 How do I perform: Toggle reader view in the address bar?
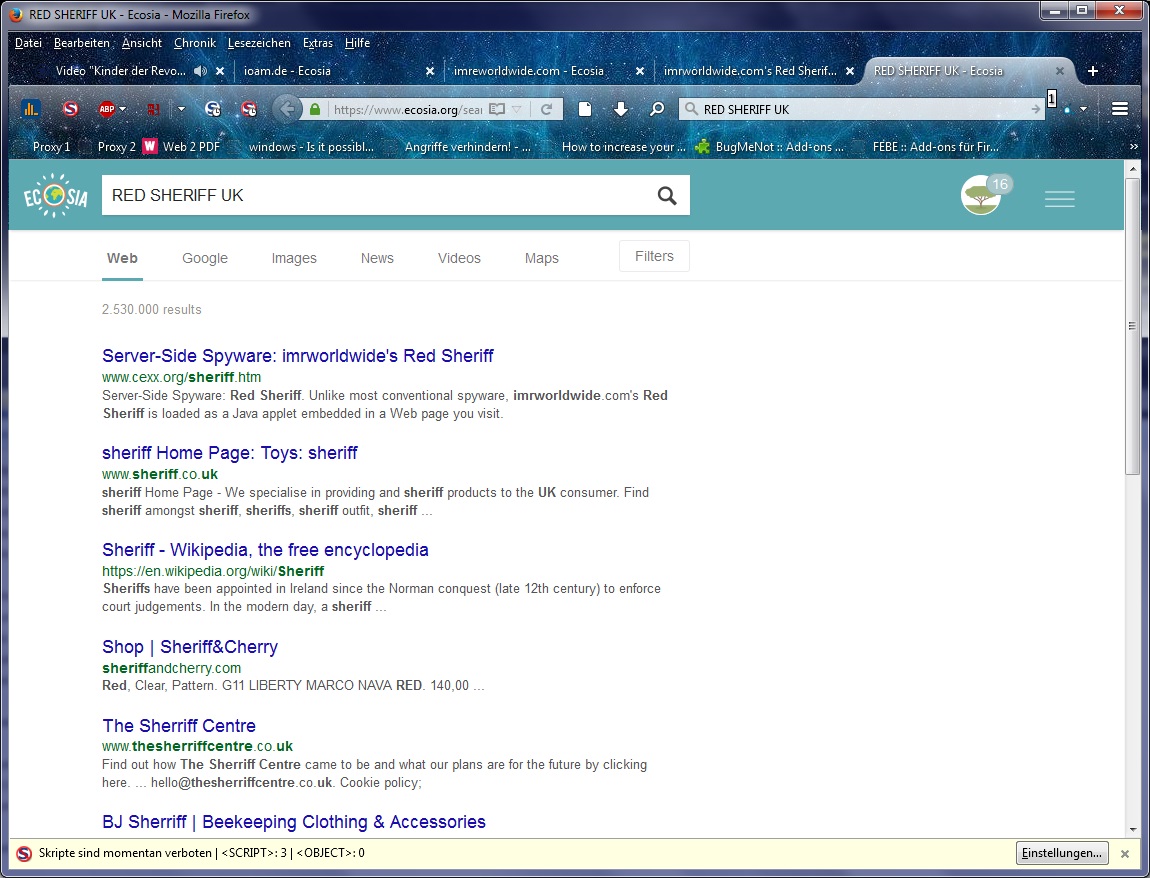pyautogui.click(x=496, y=109)
